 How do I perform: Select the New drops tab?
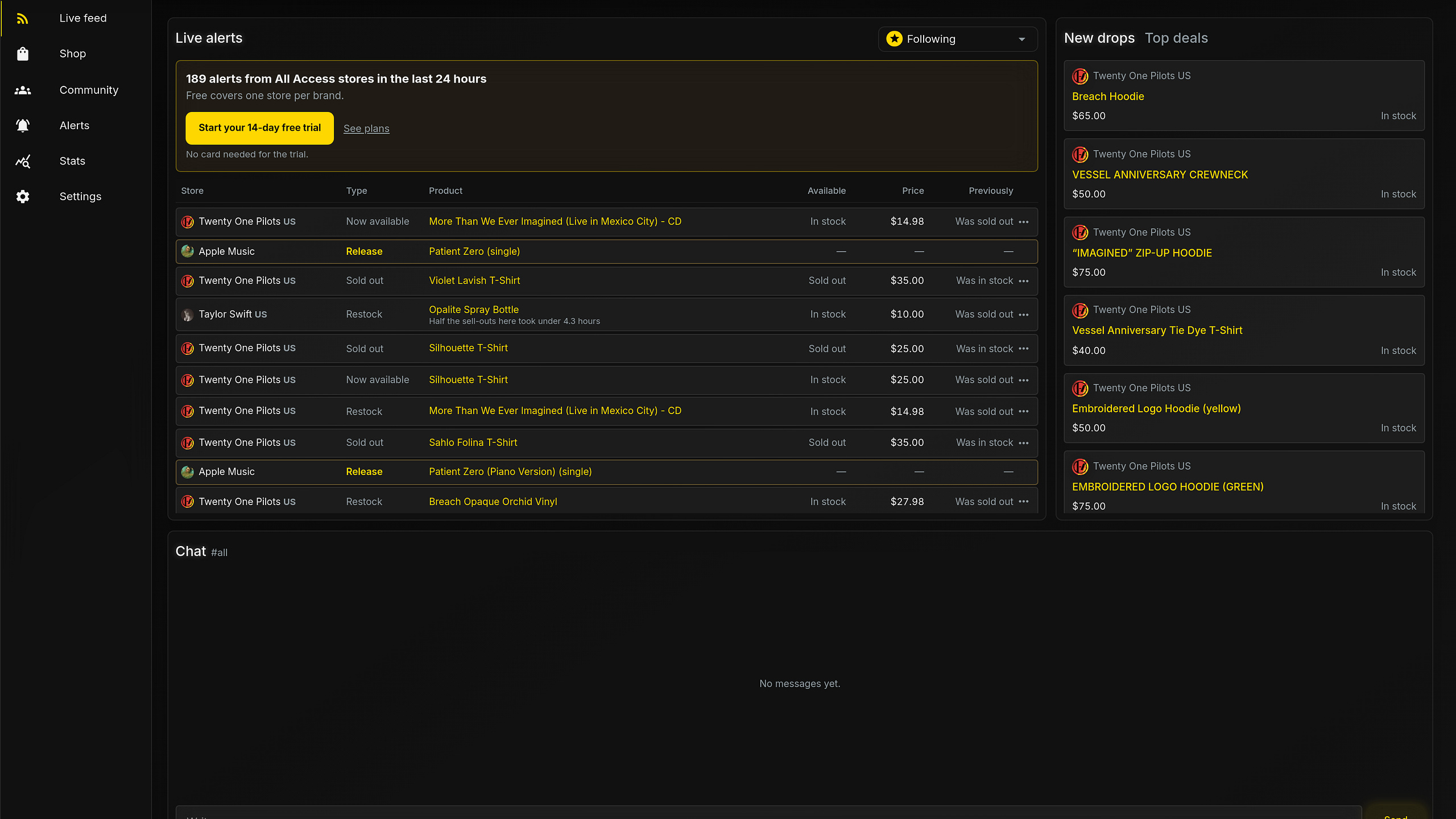(1099, 38)
